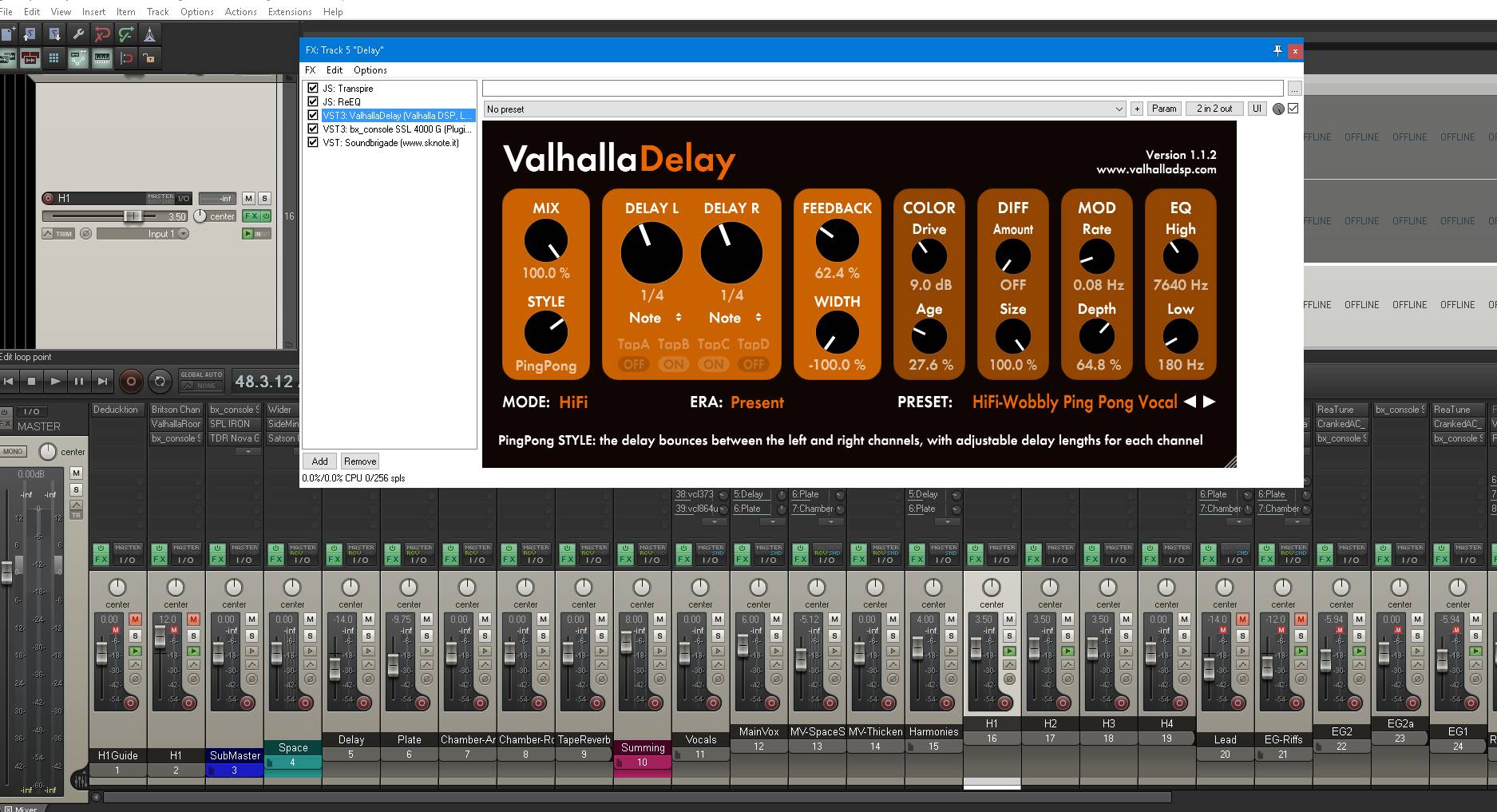
Task: Arm record on mixer track SubMaster
Action: pyautogui.click(x=248, y=703)
